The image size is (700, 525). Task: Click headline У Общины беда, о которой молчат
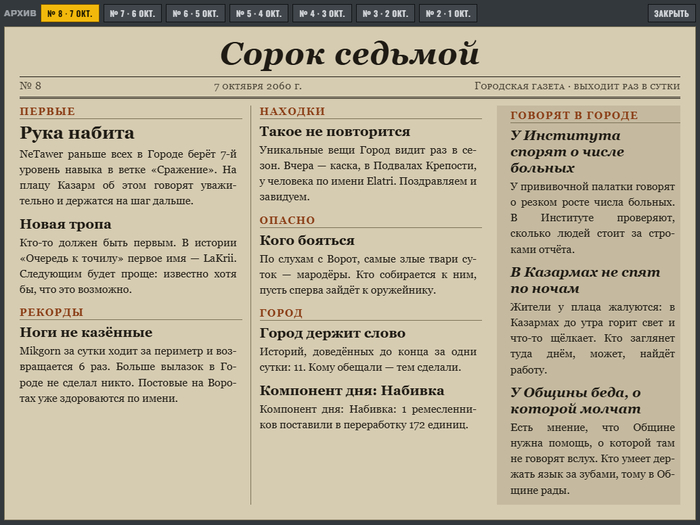(576, 400)
